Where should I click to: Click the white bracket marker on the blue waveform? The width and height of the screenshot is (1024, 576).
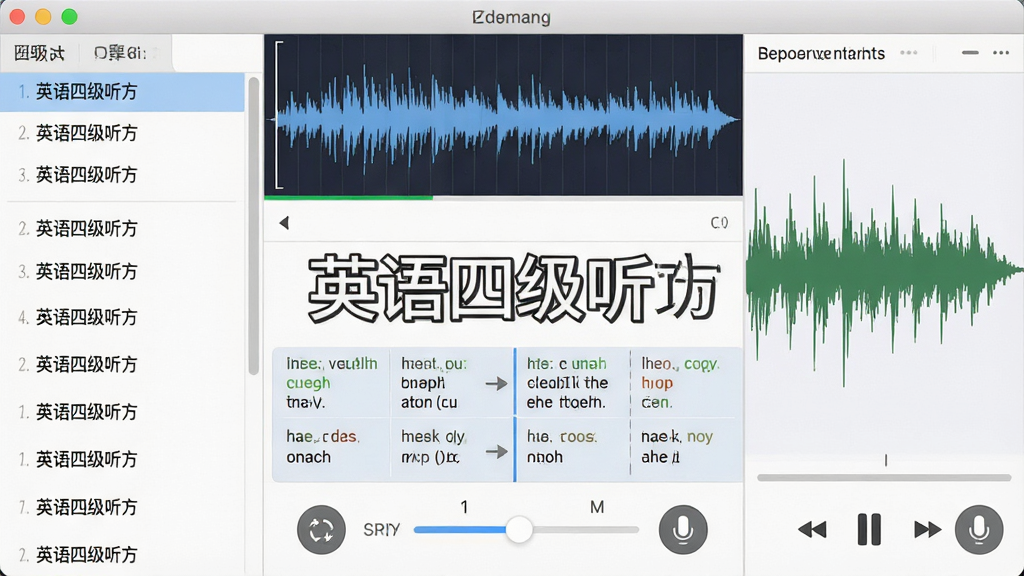[x=279, y=115]
